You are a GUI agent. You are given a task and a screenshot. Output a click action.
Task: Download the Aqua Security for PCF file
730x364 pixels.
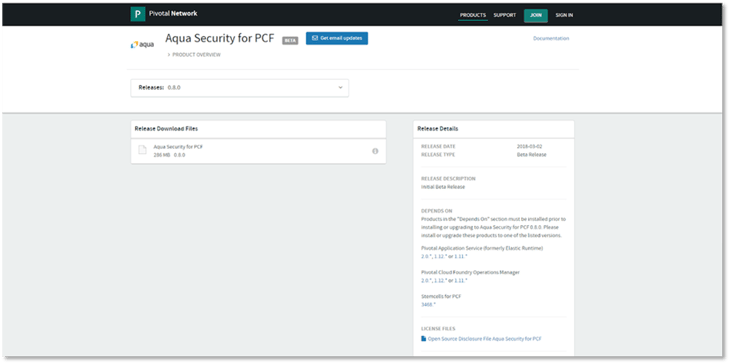point(178,147)
